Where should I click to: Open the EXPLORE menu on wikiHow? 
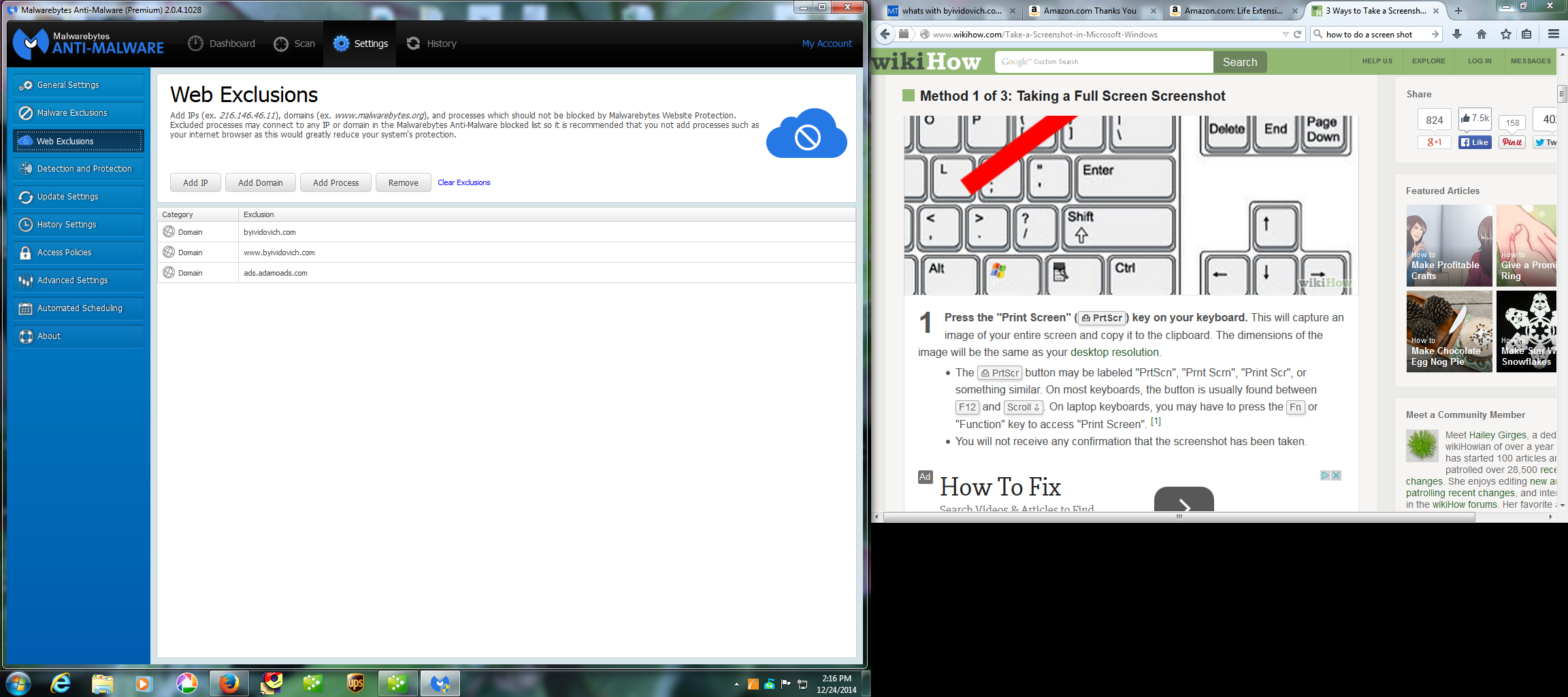click(x=1428, y=61)
